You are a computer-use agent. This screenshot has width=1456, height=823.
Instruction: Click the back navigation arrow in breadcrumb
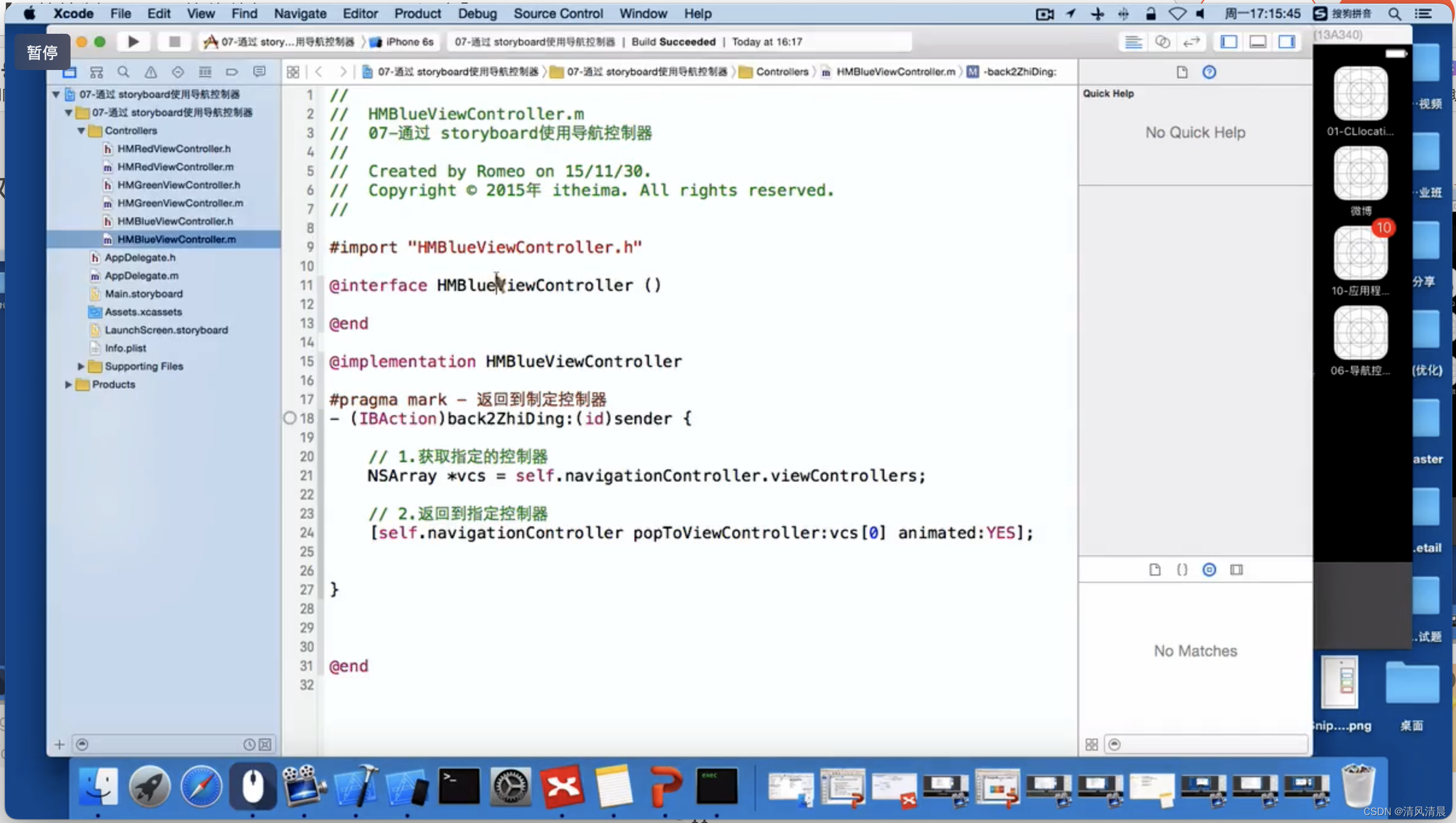tap(318, 71)
